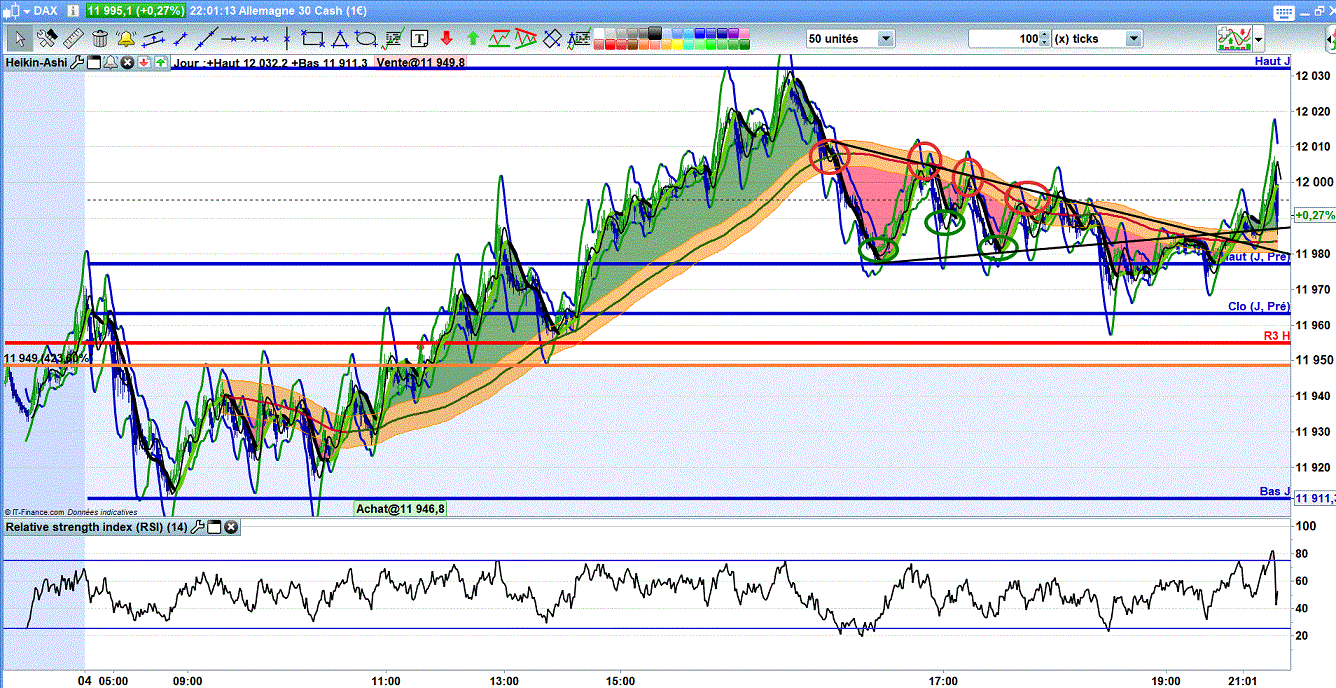The height and width of the screenshot is (688, 1336).
Task: Expand the 50 unités dropdown
Action: (885, 39)
